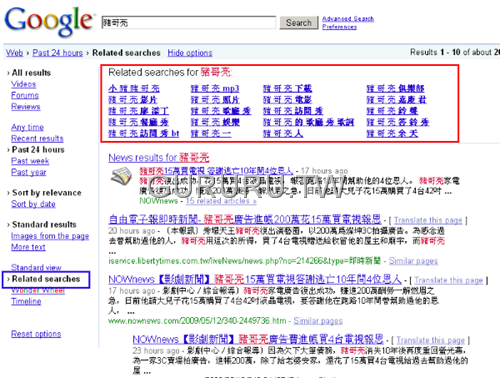Choose Past week filter
Image resolution: width=500 pixels, height=378 pixels.
pyautogui.click(x=30, y=161)
